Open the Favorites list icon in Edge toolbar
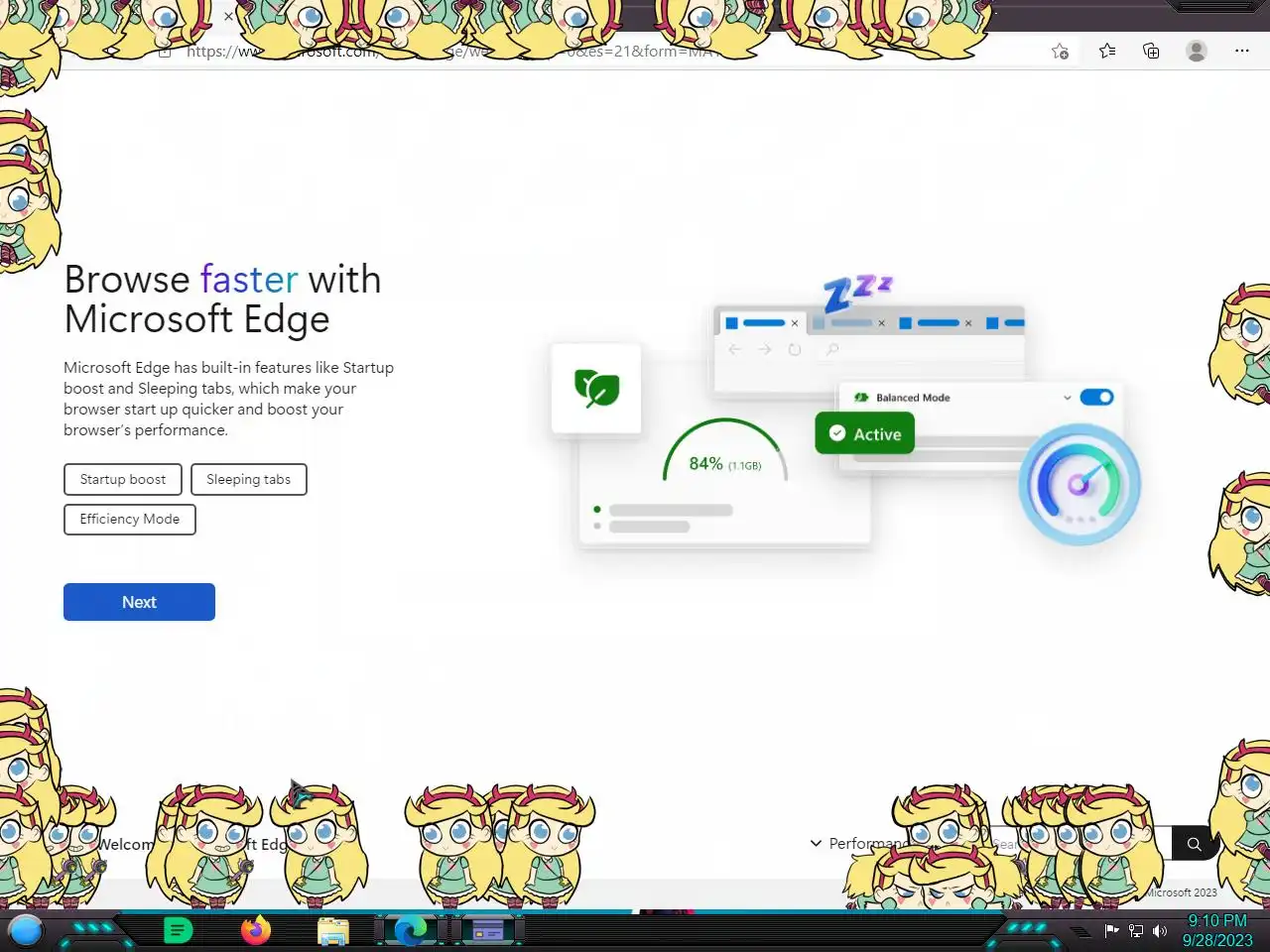Image resolution: width=1270 pixels, height=952 pixels. coord(1107,51)
